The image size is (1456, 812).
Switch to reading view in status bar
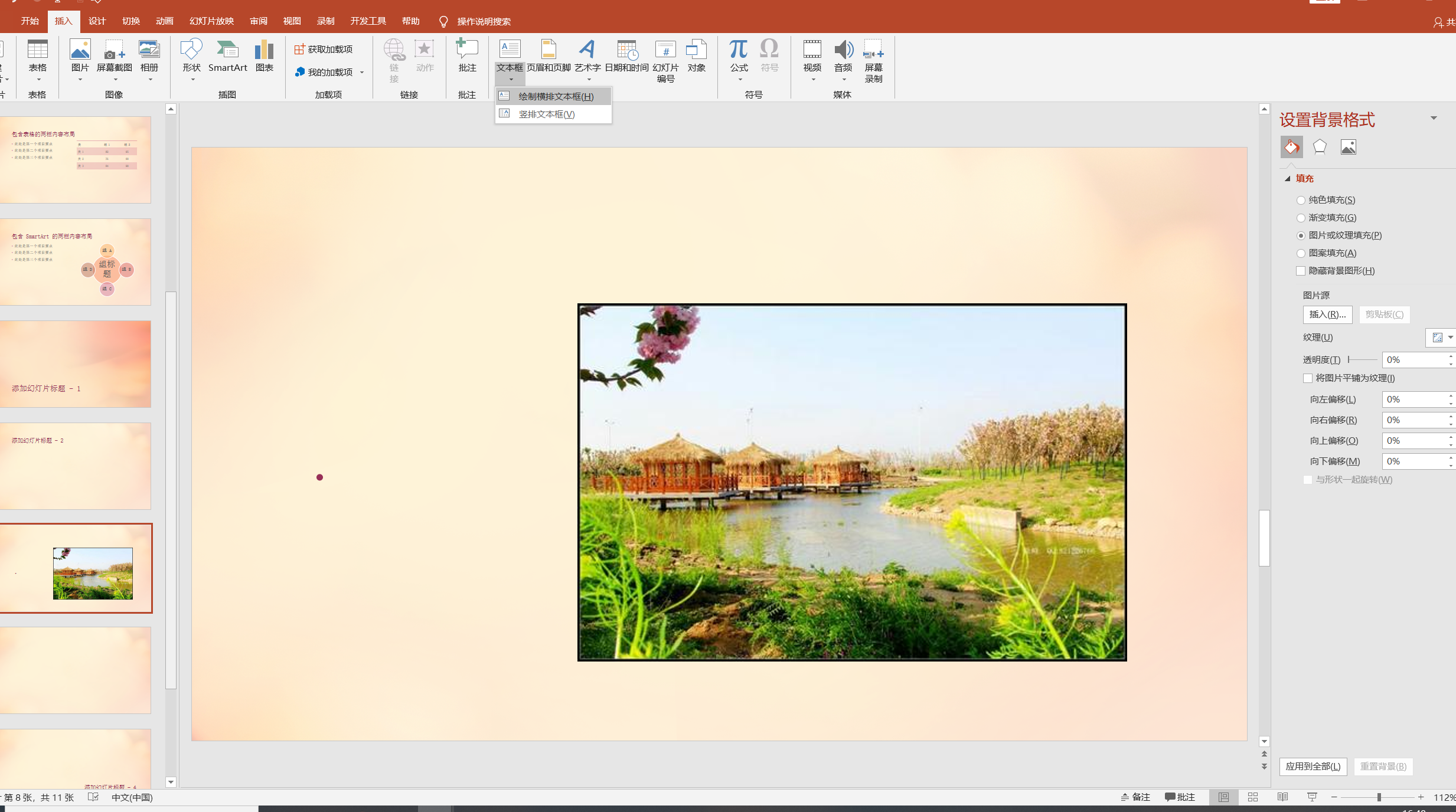click(x=1282, y=797)
